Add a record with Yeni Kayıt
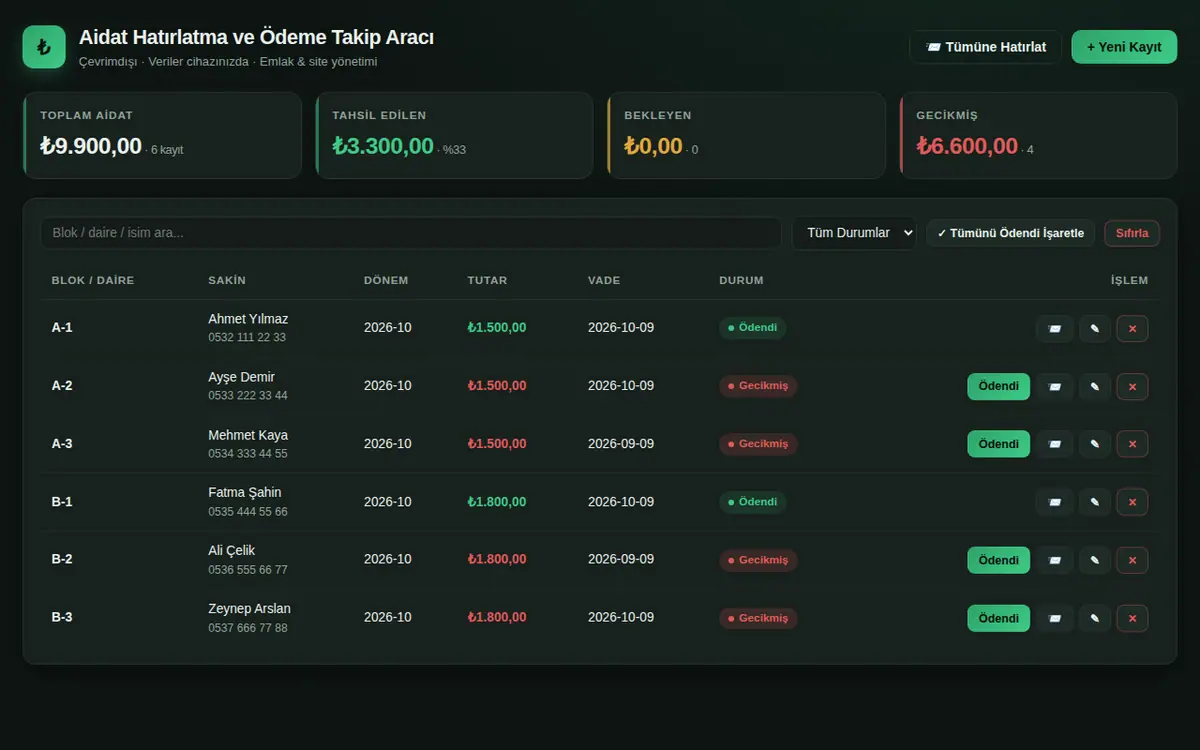 tap(1124, 47)
